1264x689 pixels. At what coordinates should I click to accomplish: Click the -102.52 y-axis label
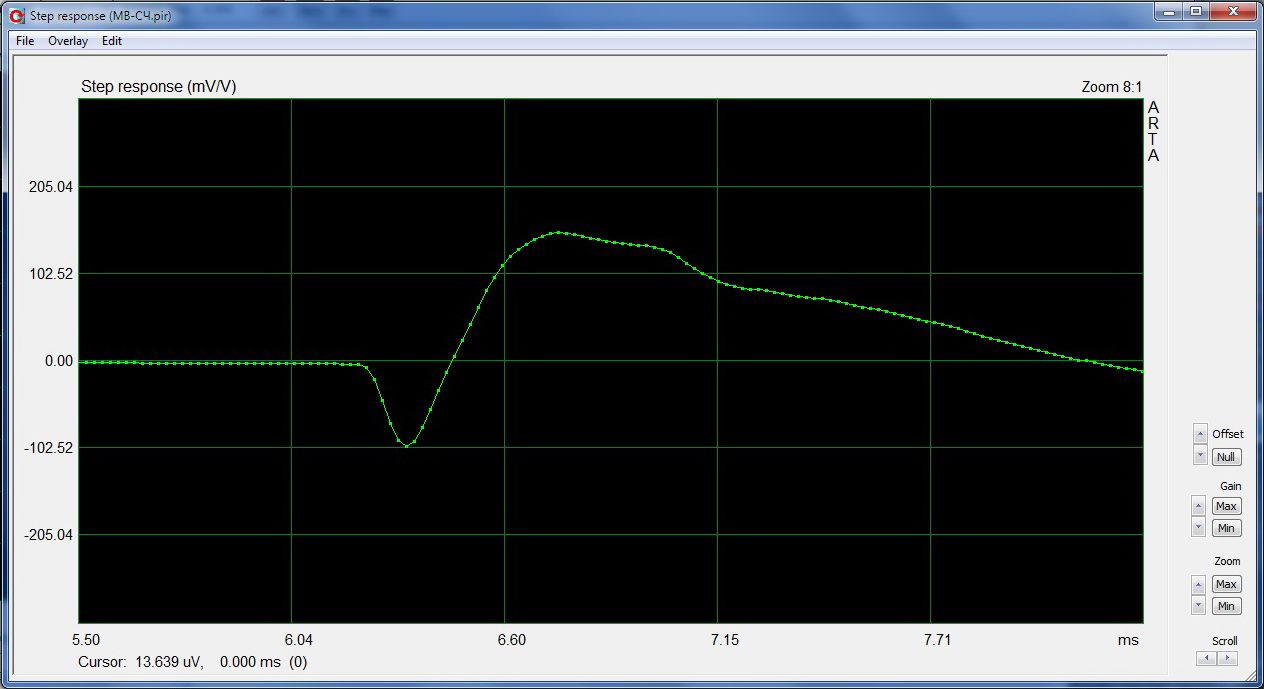tap(50, 448)
